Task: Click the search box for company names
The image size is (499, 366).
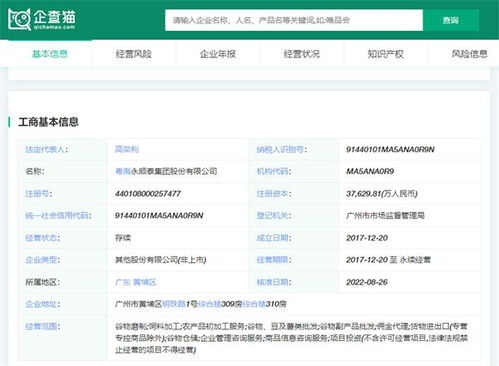Action: click(x=294, y=20)
